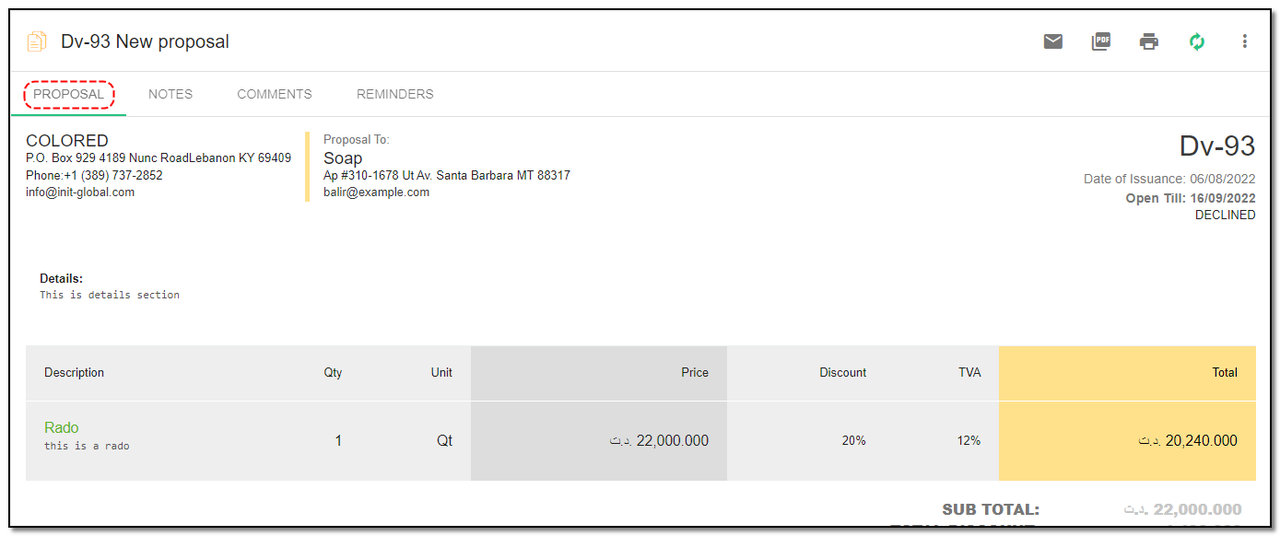Click the Dv-93 New proposal title
1280x536 pixels.
(x=145, y=42)
